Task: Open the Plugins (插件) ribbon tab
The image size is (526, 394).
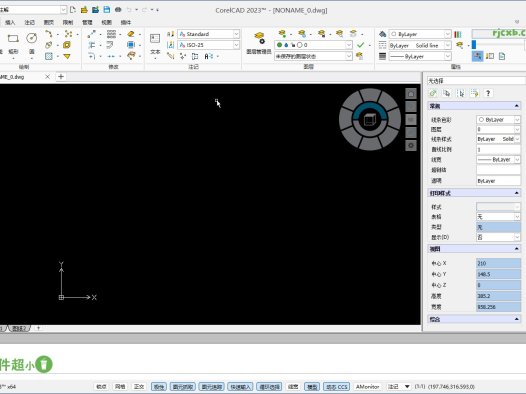Action: click(x=126, y=22)
